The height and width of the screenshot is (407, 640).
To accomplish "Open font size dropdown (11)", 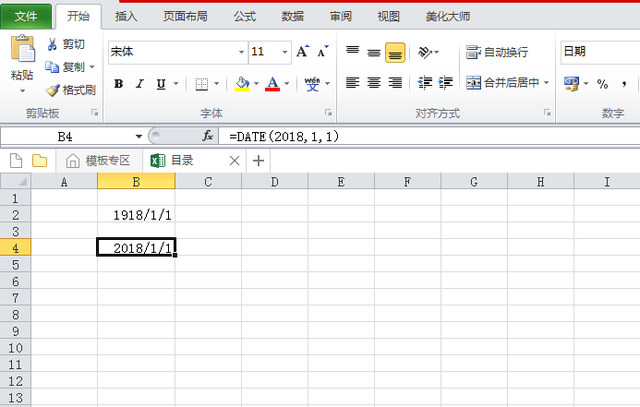I will click(285, 52).
